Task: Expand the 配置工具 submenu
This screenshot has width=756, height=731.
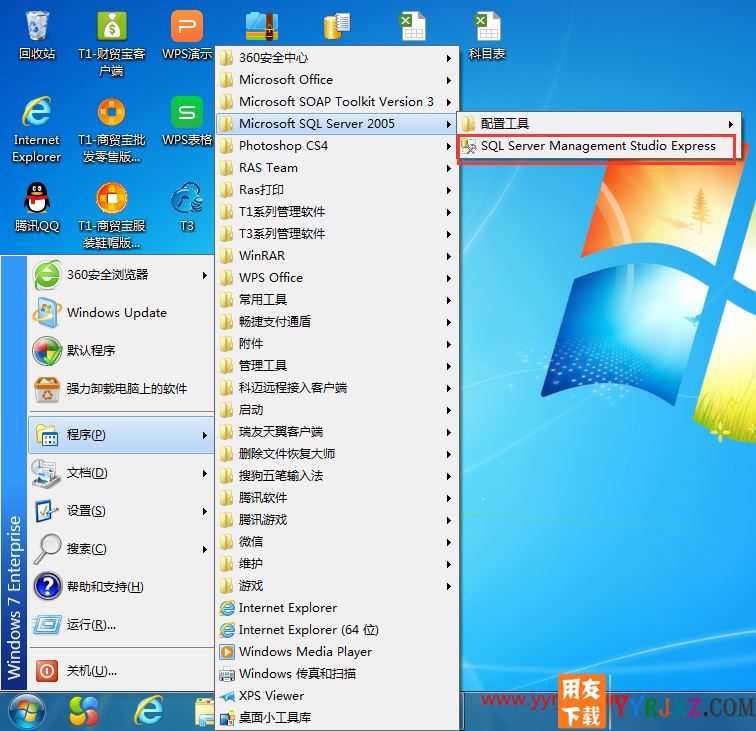Action: tap(598, 124)
